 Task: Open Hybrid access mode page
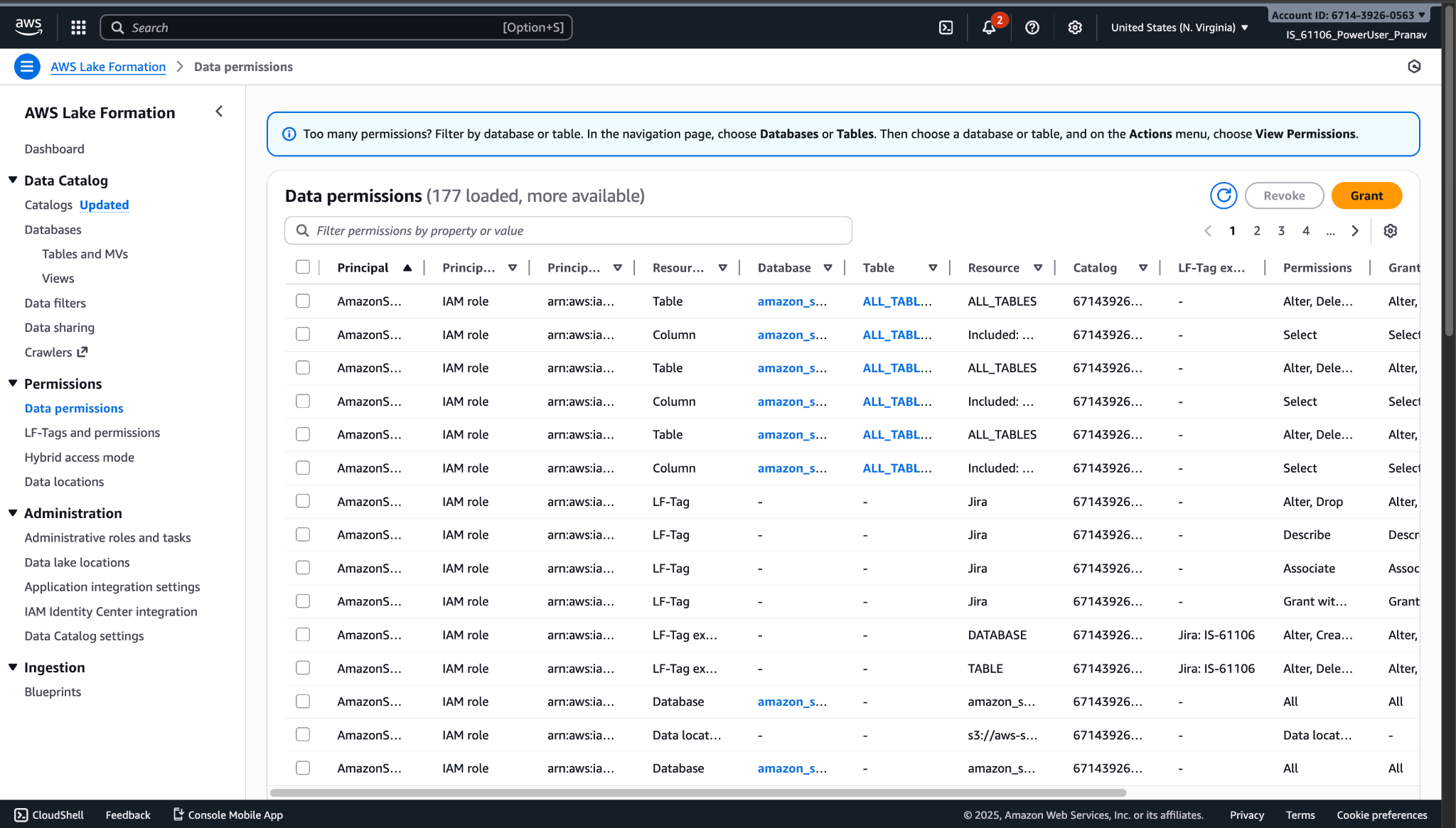coord(79,458)
